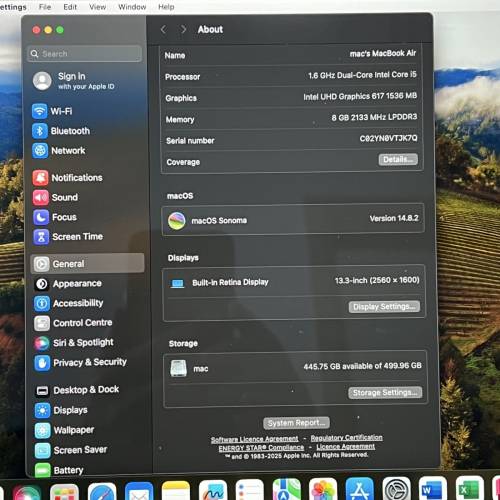Image resolution: width=500 pixels, height=500 pixels.
Task: Click the computer name mac's MacBook Air
Action: (383, 53)
